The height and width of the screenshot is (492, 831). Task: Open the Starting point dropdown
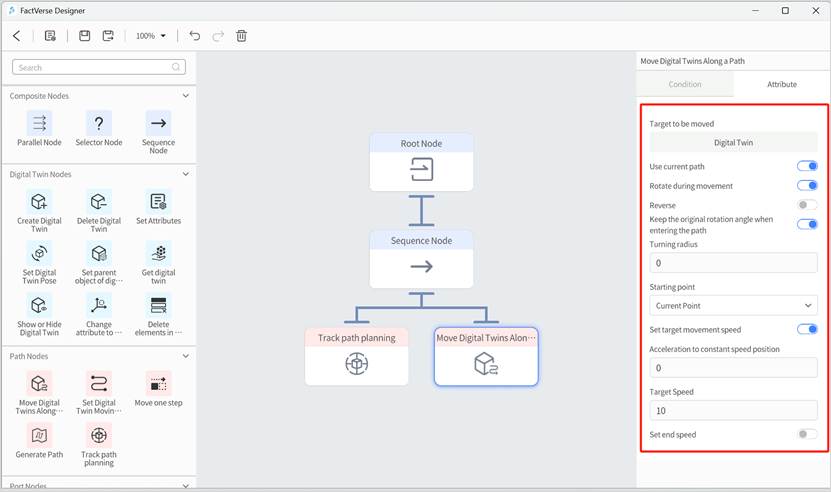(733, 306)
